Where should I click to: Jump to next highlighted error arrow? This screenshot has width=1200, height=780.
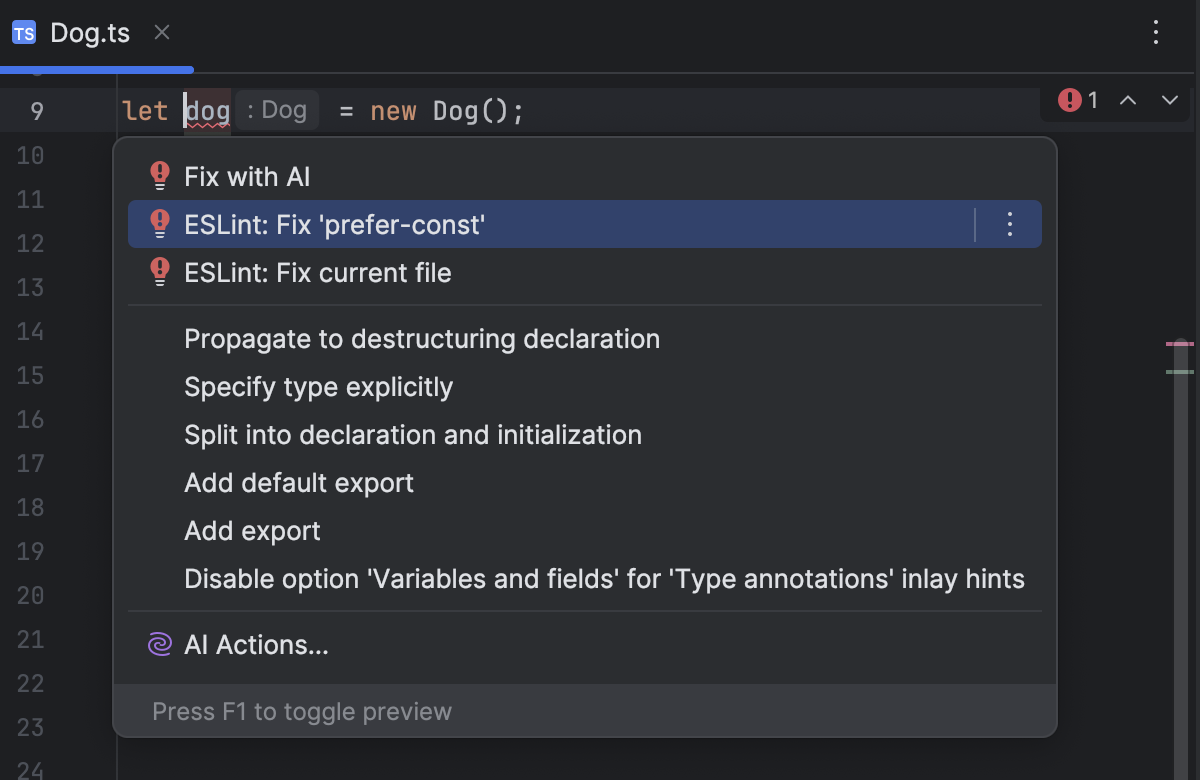pos(1170,100)
